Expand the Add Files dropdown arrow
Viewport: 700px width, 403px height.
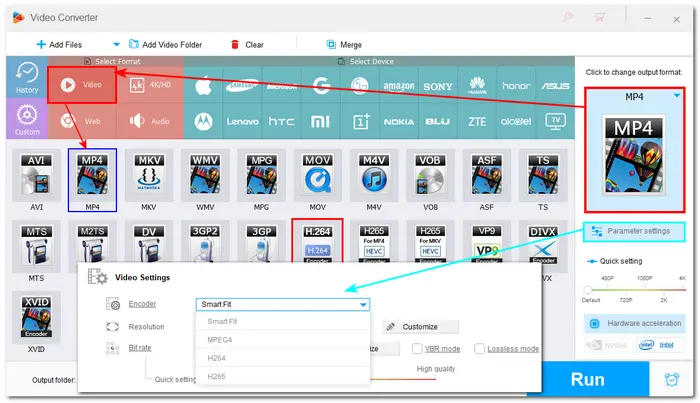[x=116, y=45]
